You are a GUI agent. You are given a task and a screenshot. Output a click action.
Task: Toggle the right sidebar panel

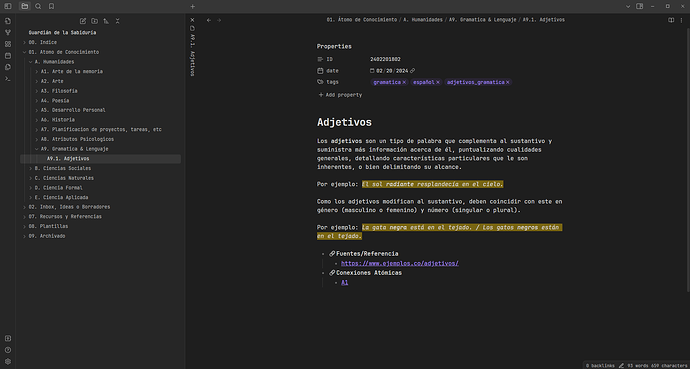coord(640,6)
